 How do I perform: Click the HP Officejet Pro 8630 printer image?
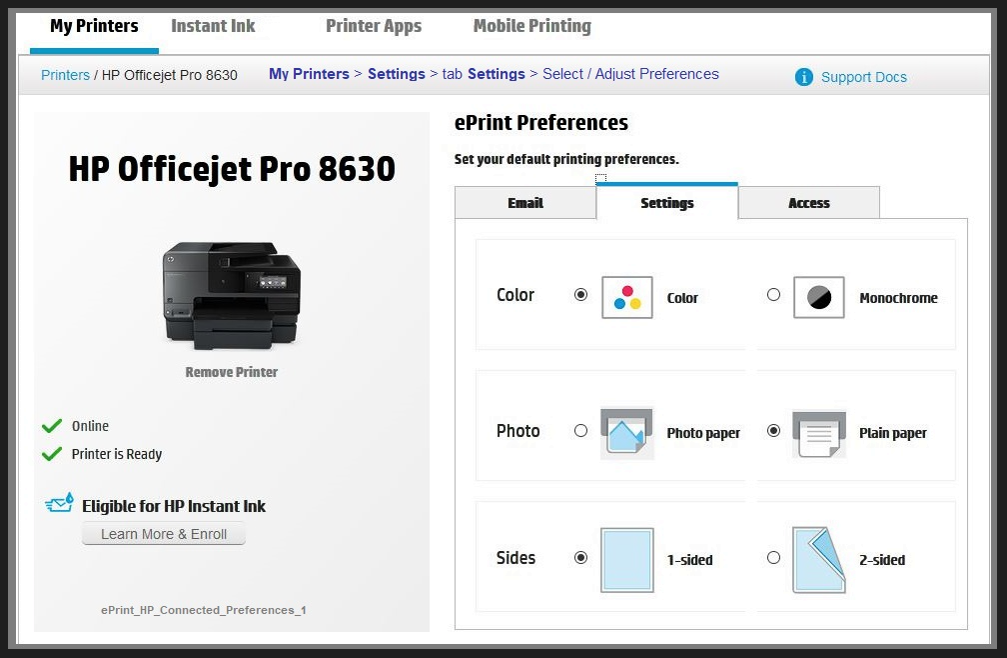pyautogui.click(x=231, y=294)
